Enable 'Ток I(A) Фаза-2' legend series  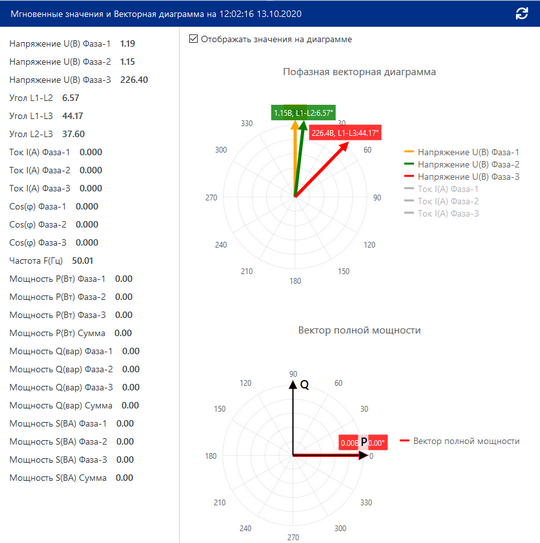441,201
